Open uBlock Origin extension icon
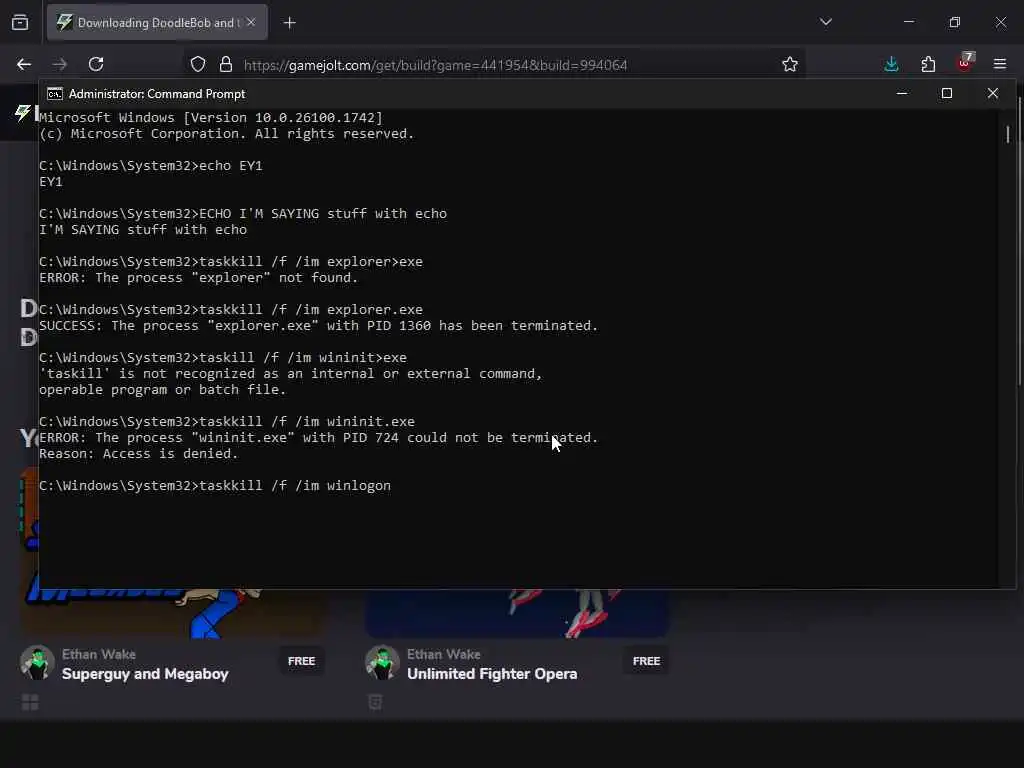Viewport: 1024px width, 768px height. click(x=965, y=63)
